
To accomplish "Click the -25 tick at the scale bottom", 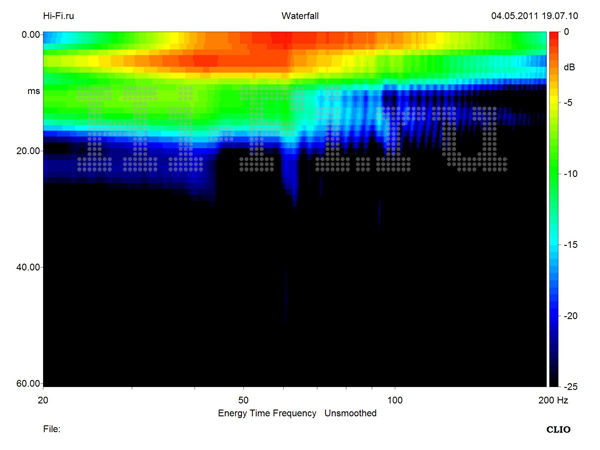I will (x=571, y=385).
